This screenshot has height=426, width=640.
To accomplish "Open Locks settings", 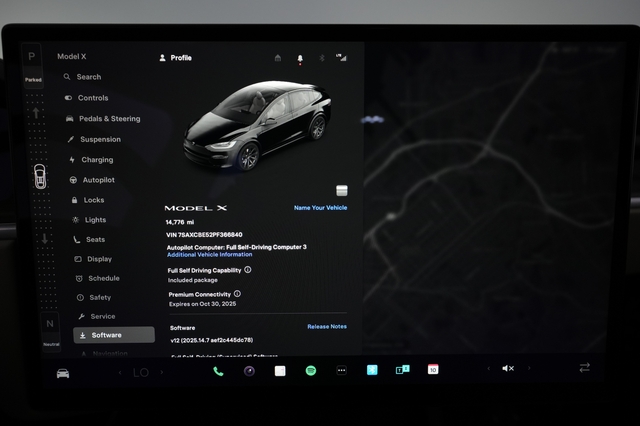I will [88, 200].
